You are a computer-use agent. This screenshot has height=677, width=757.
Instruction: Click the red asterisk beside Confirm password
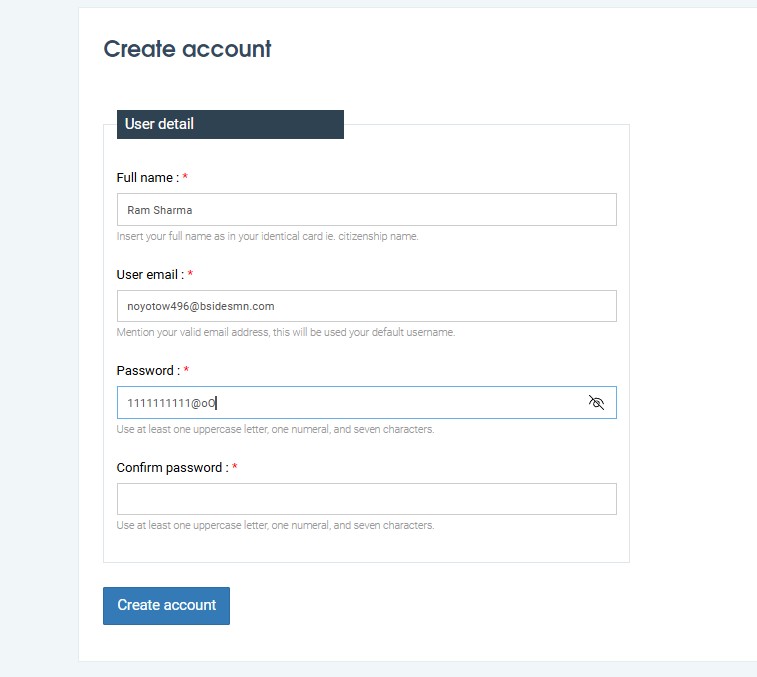point(234,467)
